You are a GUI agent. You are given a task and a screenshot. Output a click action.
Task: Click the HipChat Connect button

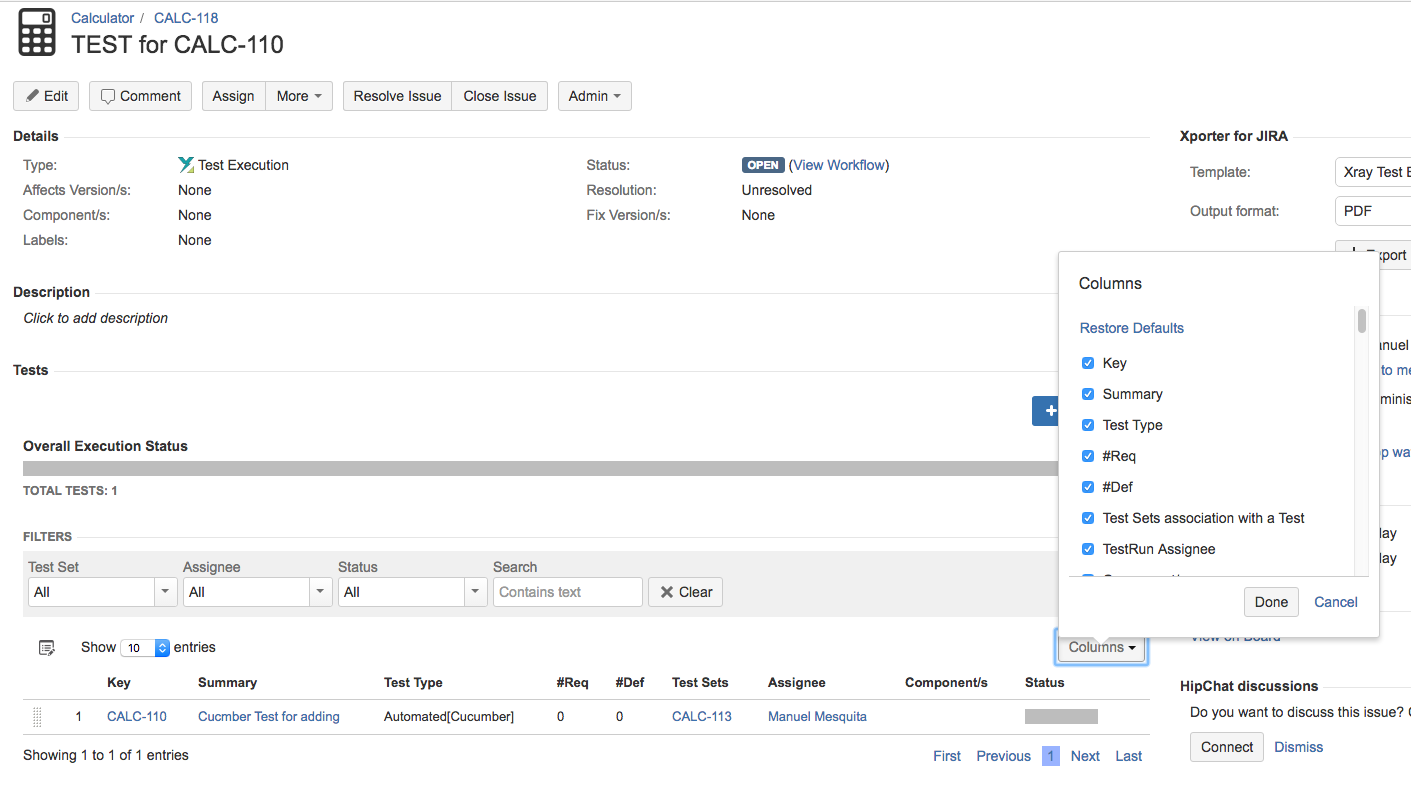pyautogui.click(x=1227, y=747)
